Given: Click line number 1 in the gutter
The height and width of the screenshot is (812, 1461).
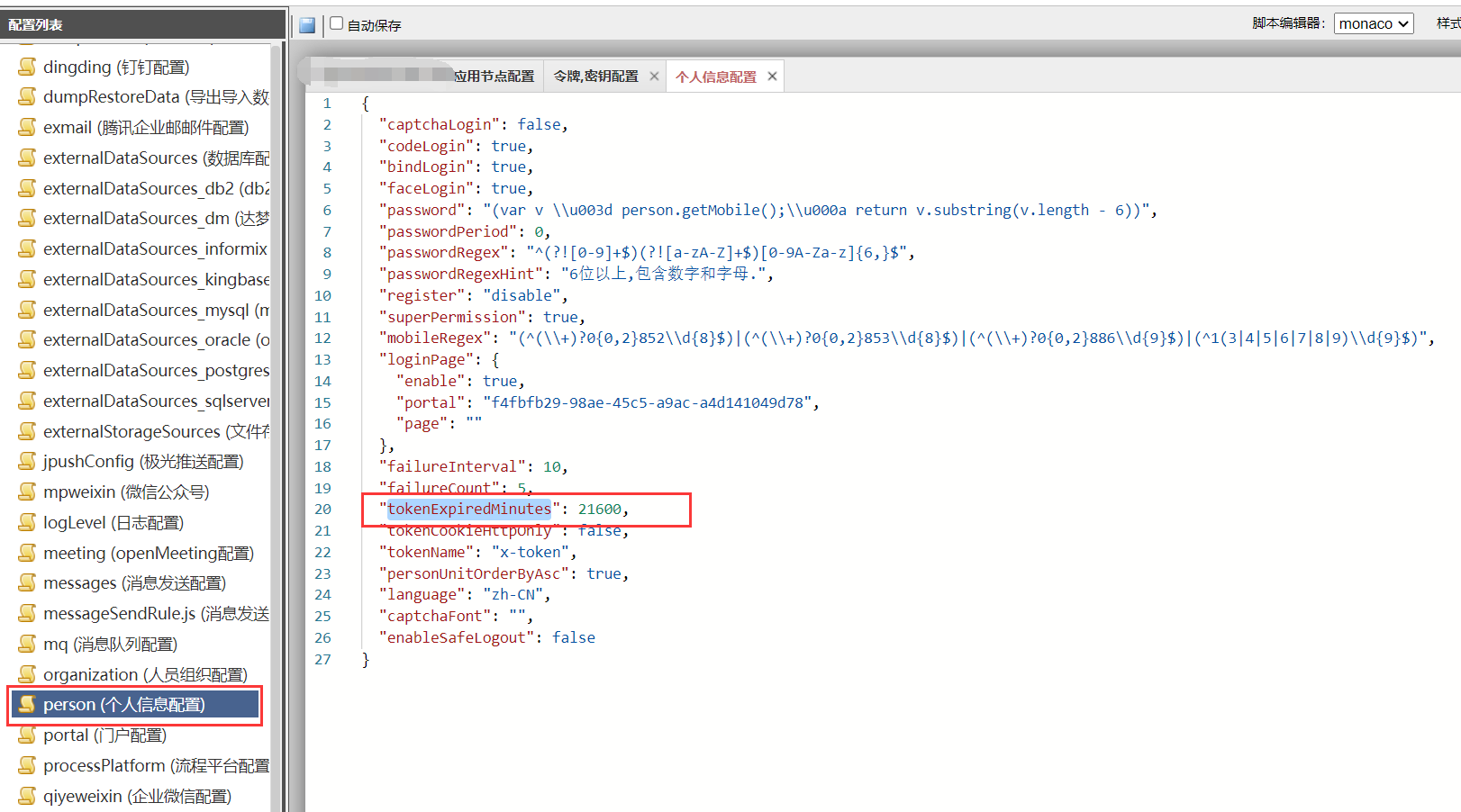Looking at the screenshot, I should [x=327, y=104].
